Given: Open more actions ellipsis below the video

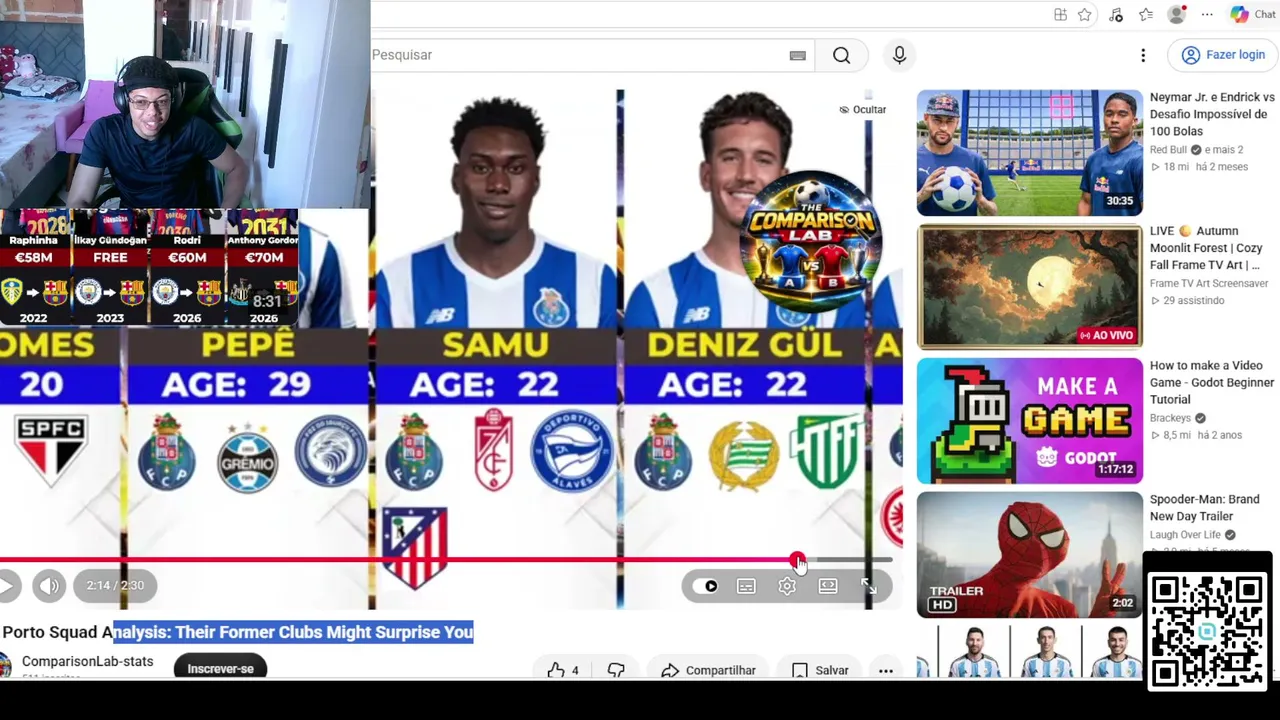Looking at the screenshot, I should [885, 670].
